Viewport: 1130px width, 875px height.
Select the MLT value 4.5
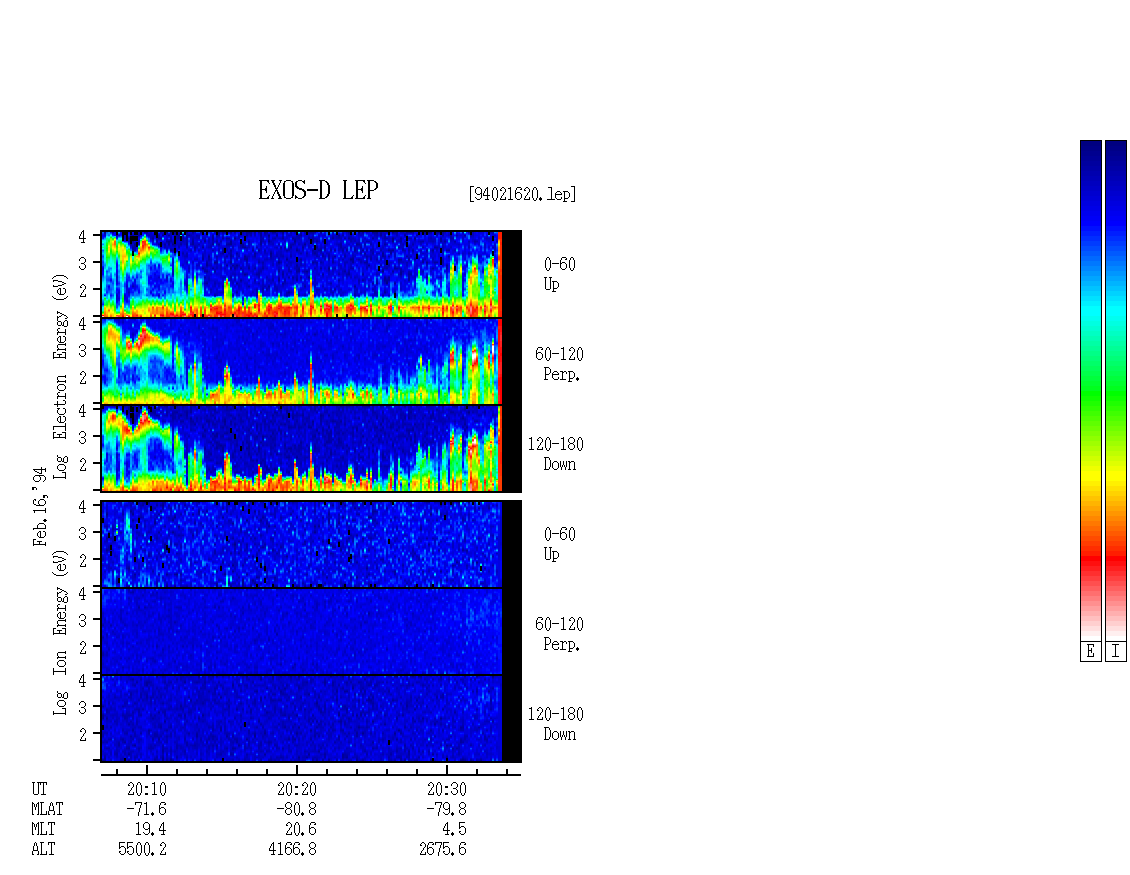(454, 830)
